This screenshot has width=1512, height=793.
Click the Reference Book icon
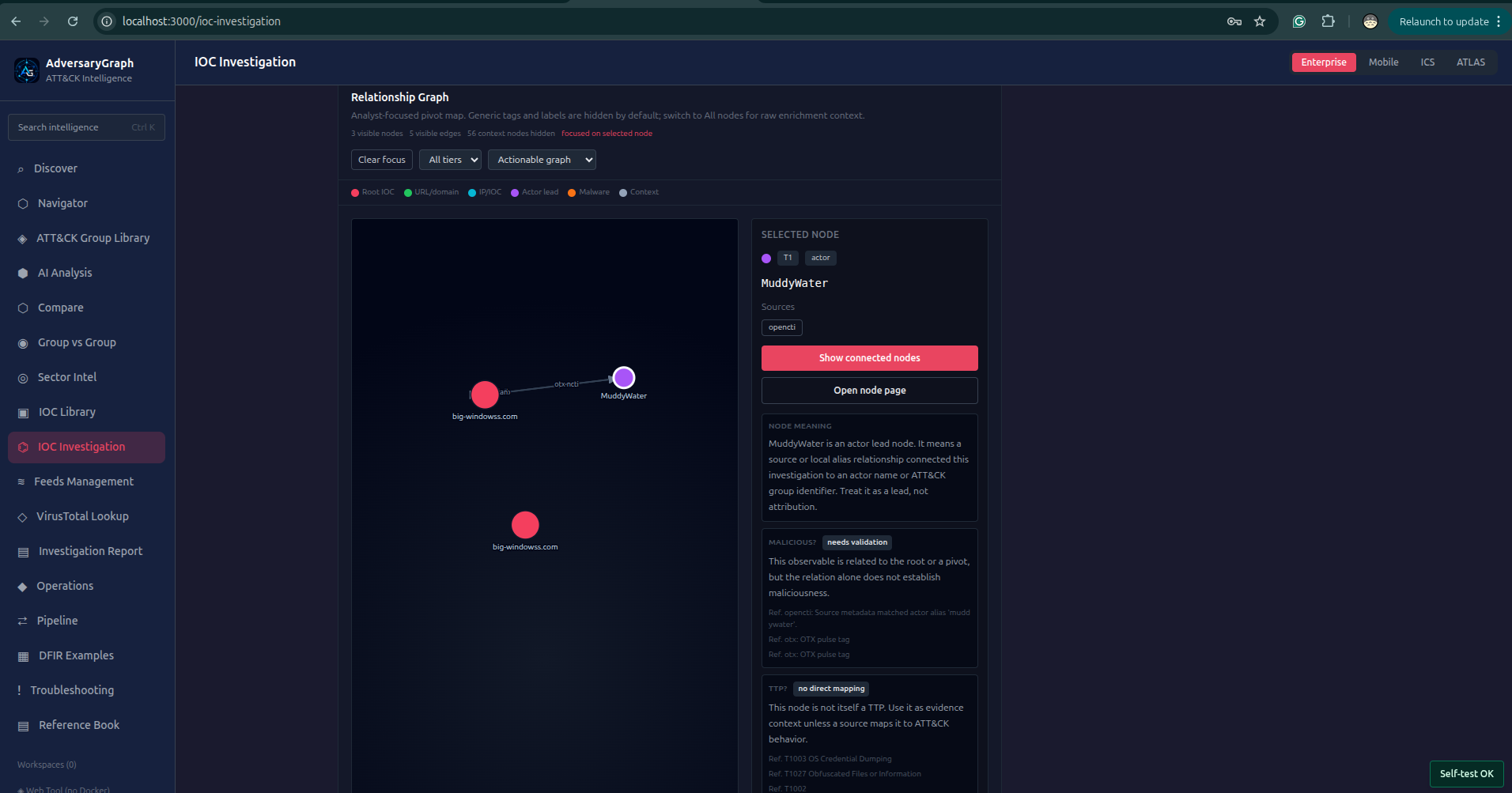[23, 726]
